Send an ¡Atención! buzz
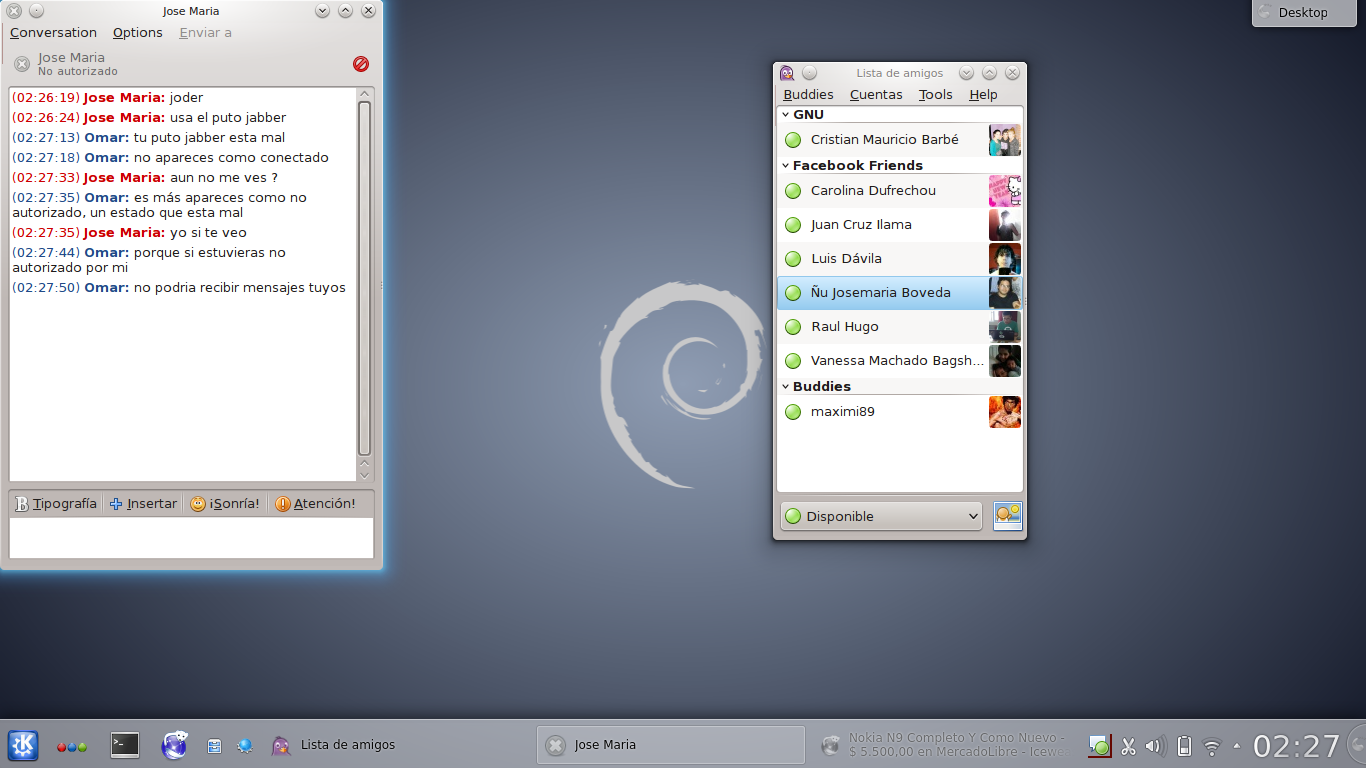Image resolution: width=1366 pixels, height=768 pixels. tap(315, 504)
